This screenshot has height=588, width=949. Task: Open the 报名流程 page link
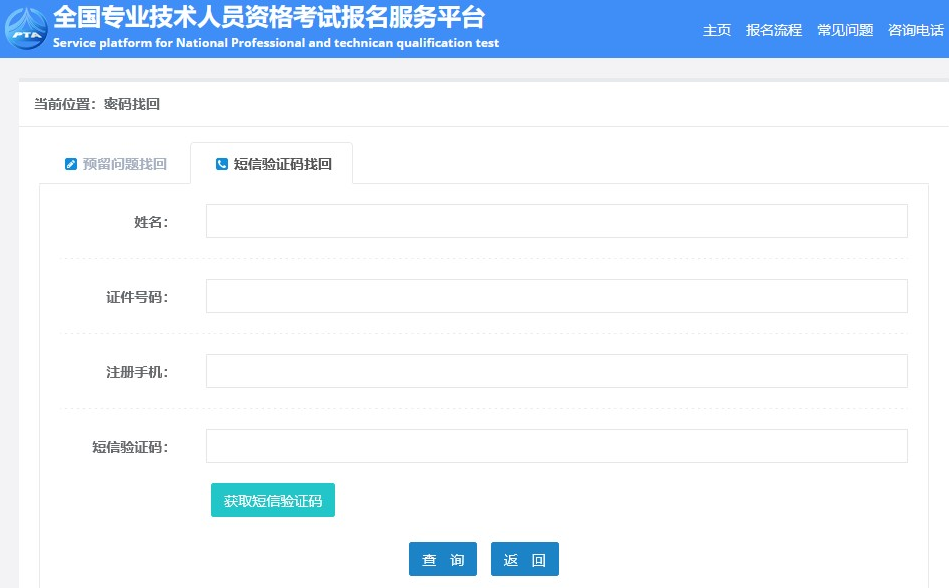tap(773, 30)
